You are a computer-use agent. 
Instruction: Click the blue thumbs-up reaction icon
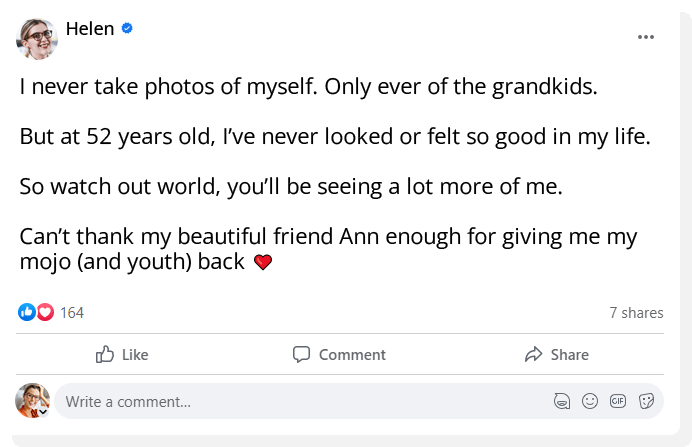[27, 313]
